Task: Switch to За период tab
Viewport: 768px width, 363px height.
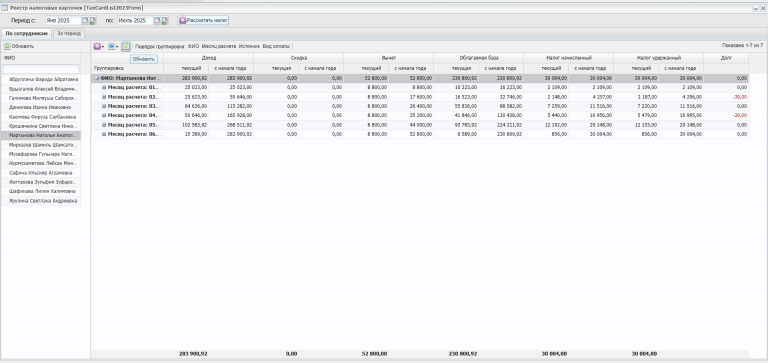Action: point(69,33)
